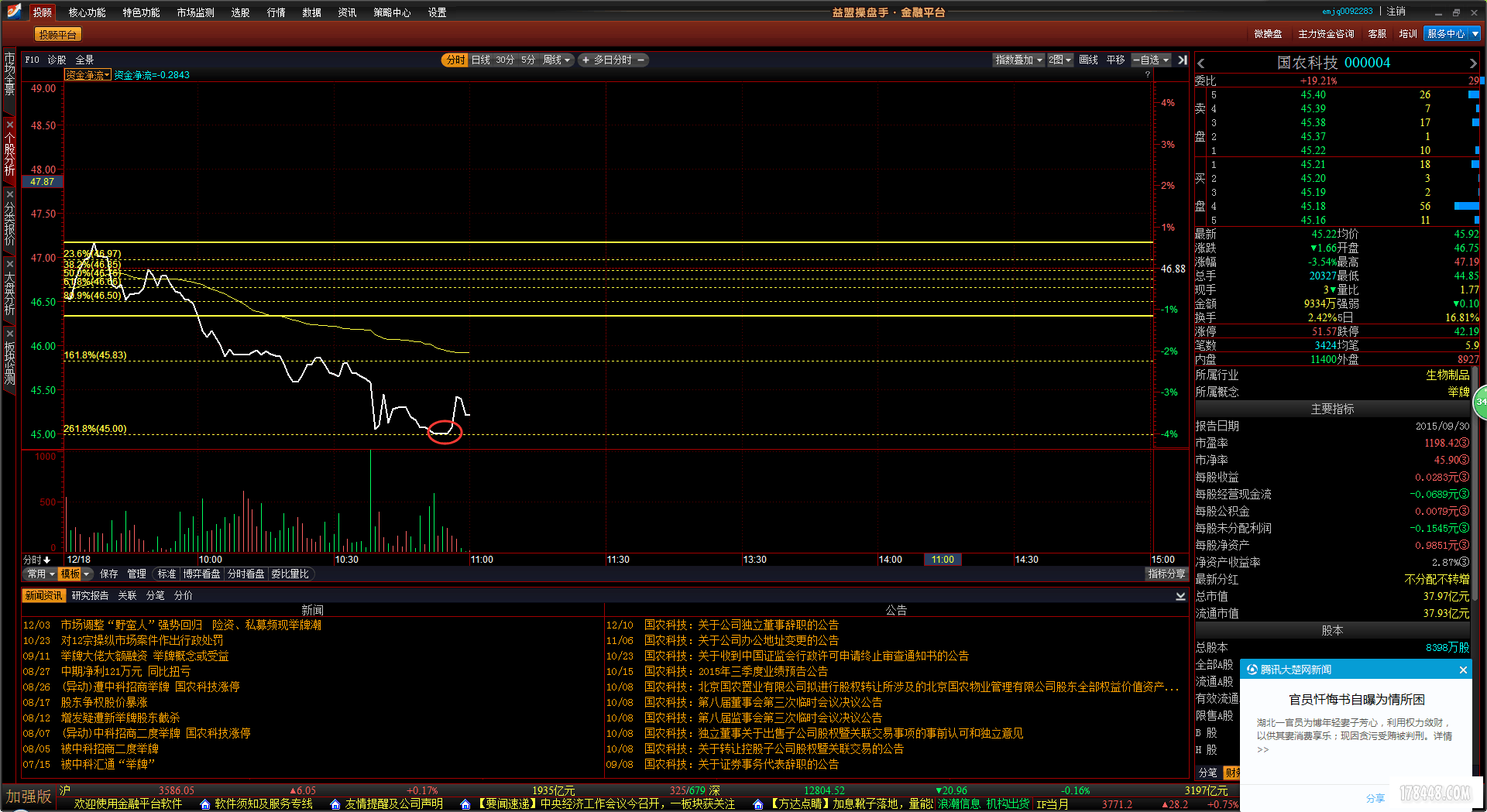The image size is (1487, 812).
Task: Switch to the 分时 chart period
Action: [455, 60]
